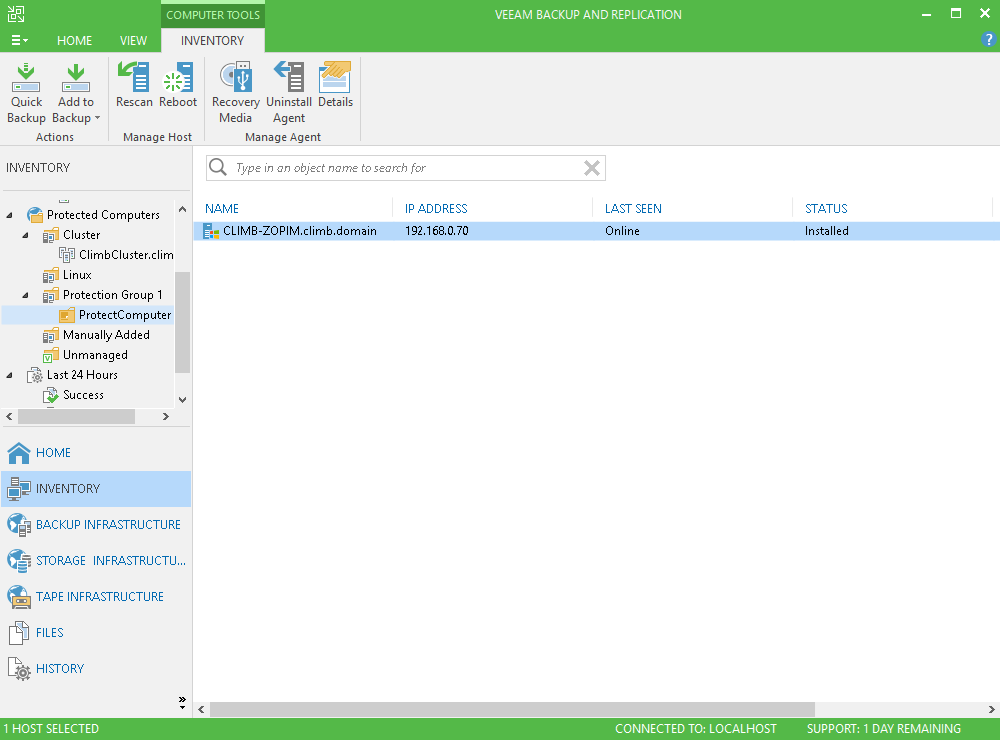Click the Last 24 Hours gear icon

(35, 375)
